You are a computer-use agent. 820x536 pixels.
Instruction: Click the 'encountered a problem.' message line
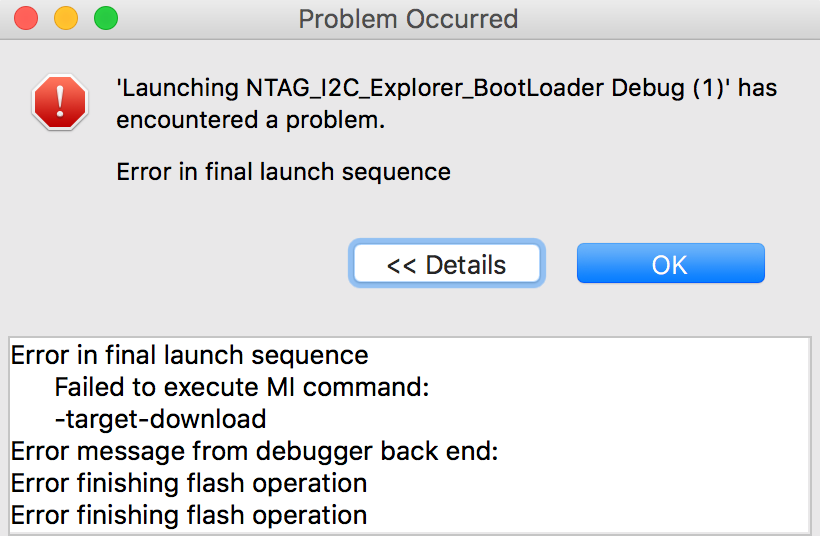click(x=250, y=121)
